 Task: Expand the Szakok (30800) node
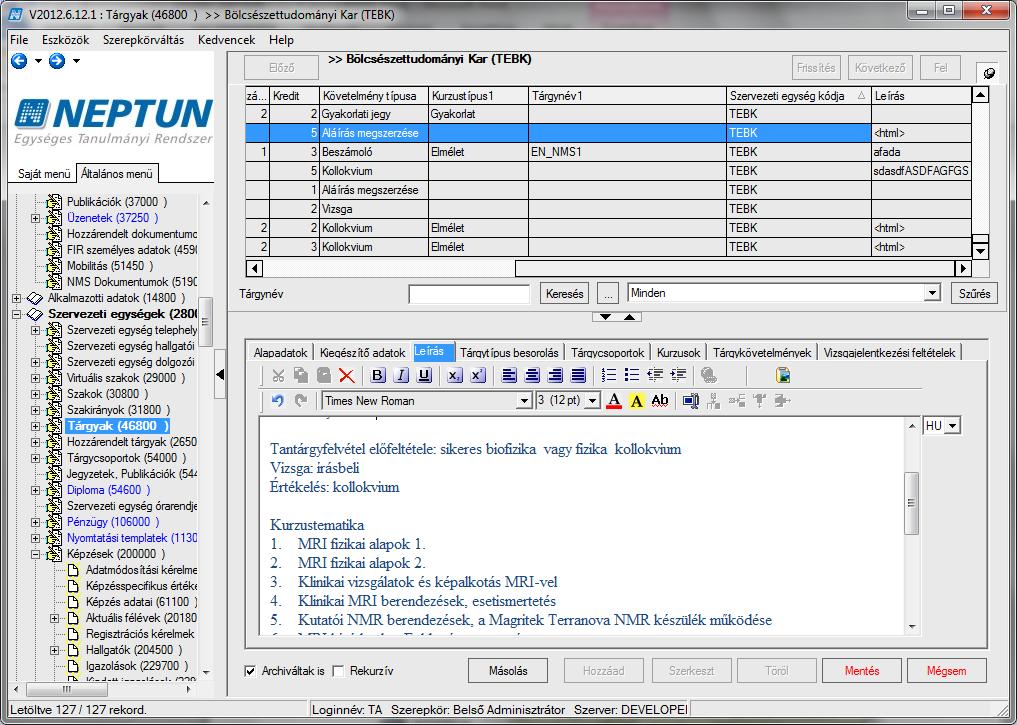coord(36,394)
